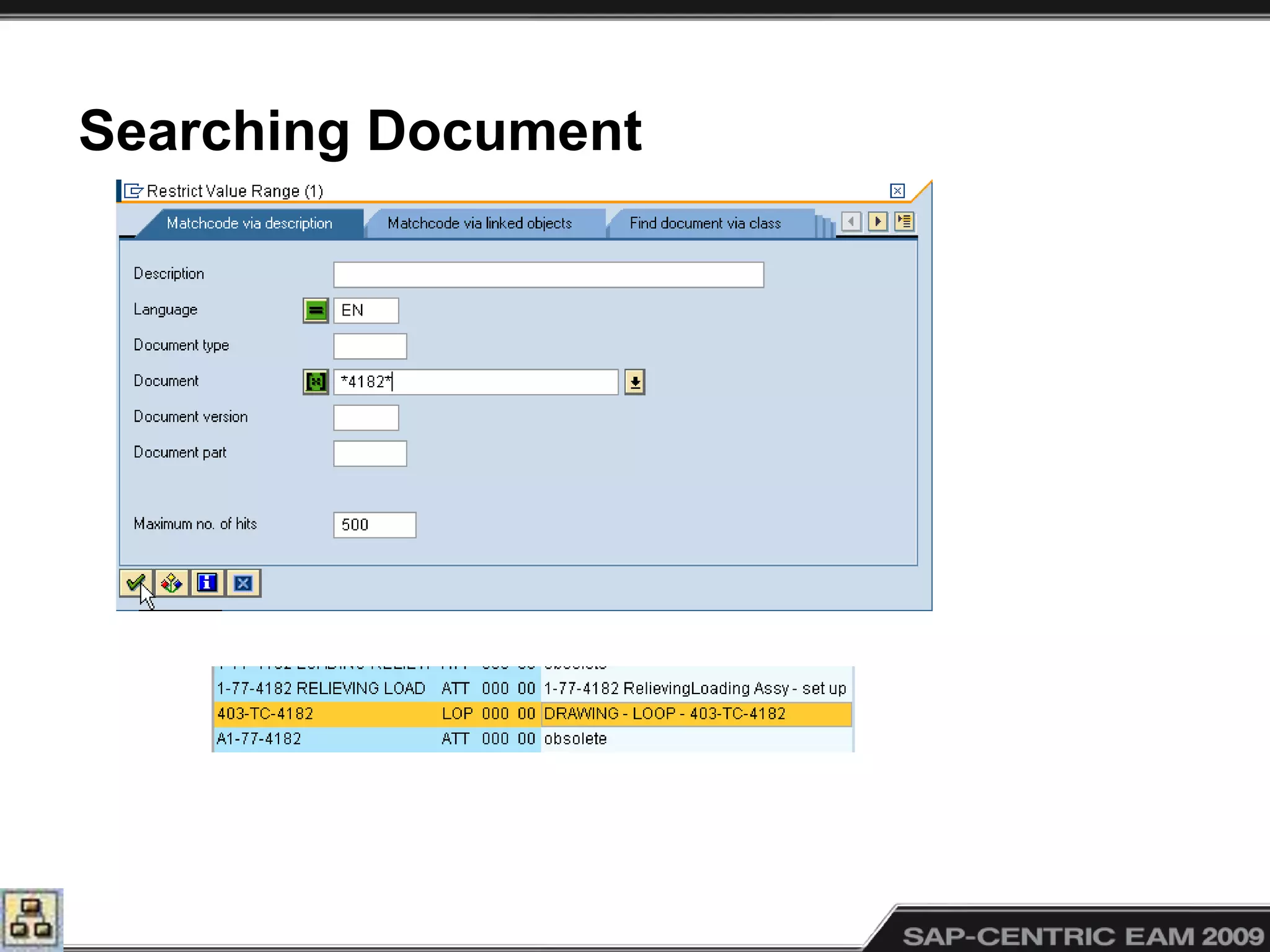The height and width of the screenshot is (952, 1270).
Task: Click the Document type input field
Action: pyautogui.click(x=370, y=346)
